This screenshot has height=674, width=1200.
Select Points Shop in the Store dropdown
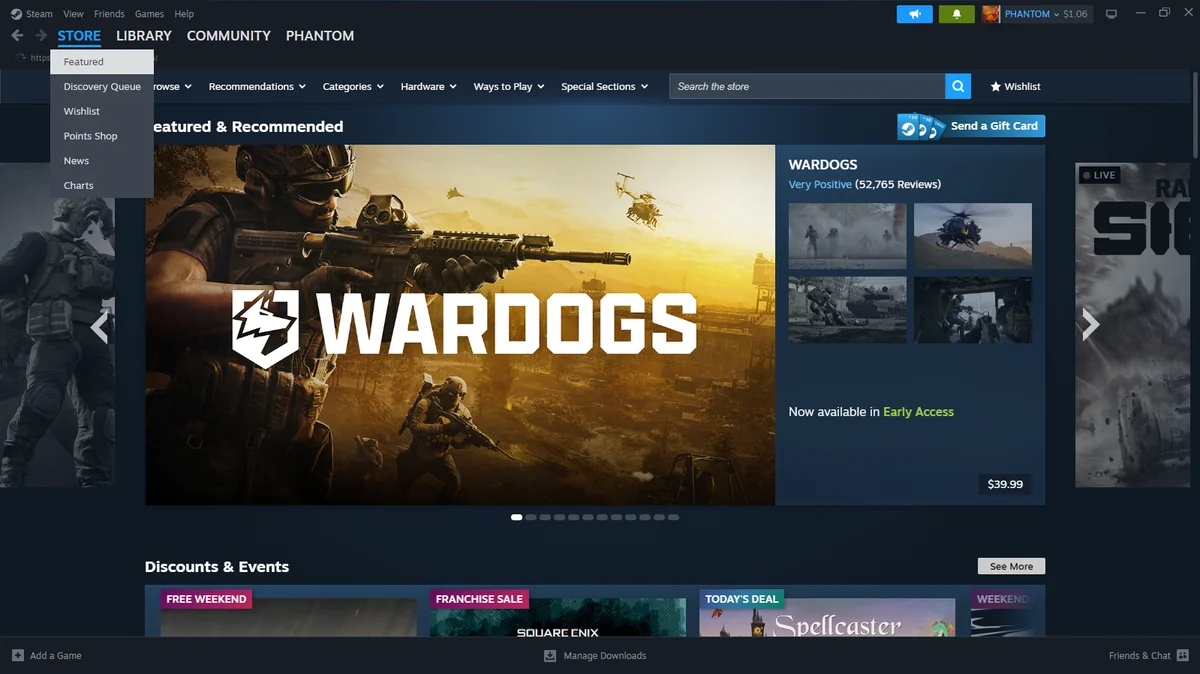point(102,136)
